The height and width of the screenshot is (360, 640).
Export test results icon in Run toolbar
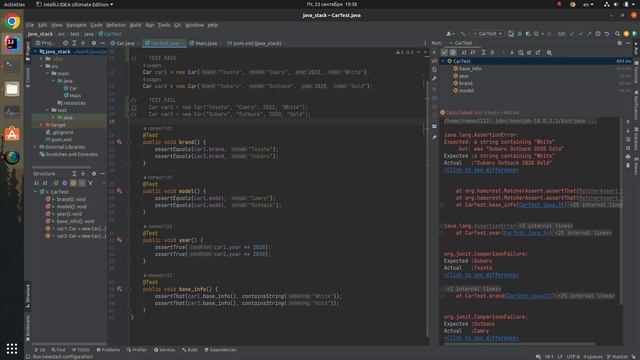tap(538, 52)
